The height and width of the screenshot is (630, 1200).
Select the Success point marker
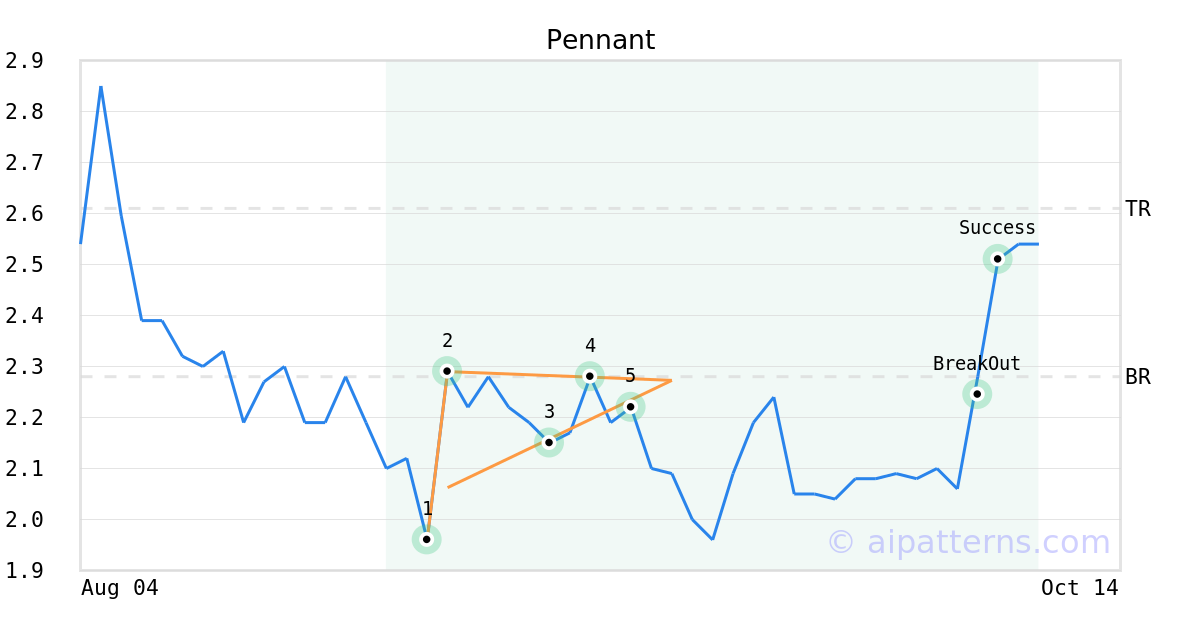997,259
